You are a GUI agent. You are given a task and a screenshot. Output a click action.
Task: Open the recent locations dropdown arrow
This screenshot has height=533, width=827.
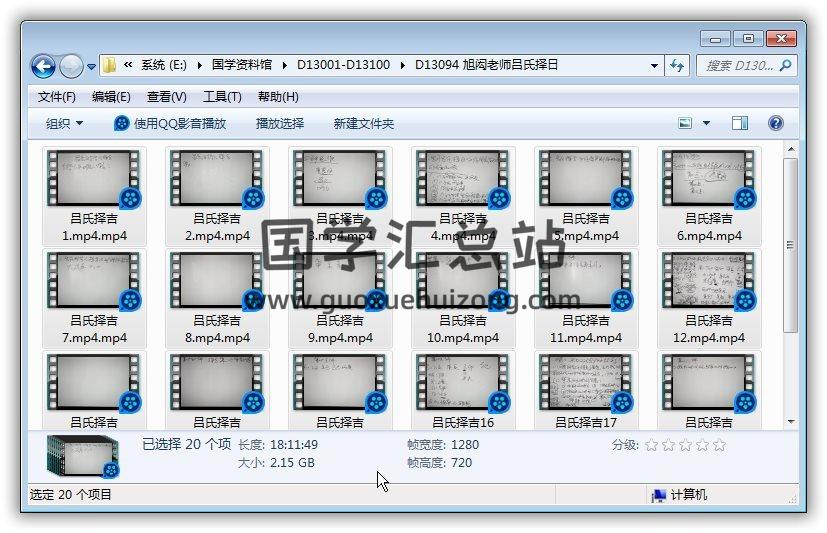(91, 67)
